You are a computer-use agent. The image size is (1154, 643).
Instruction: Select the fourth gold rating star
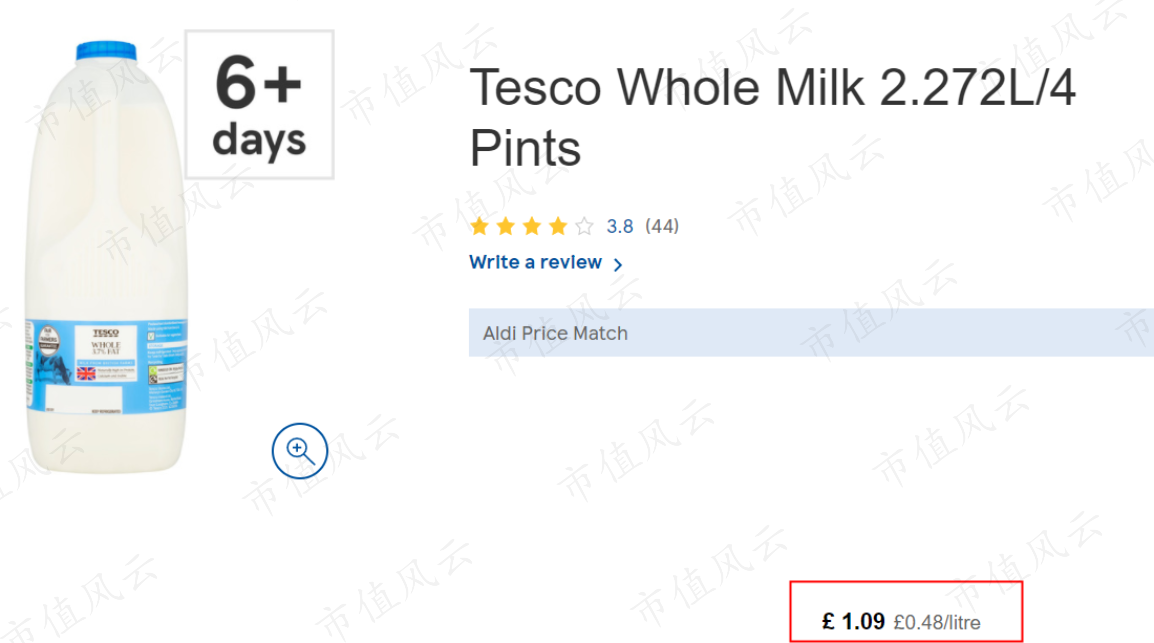[x=558, y=226]
